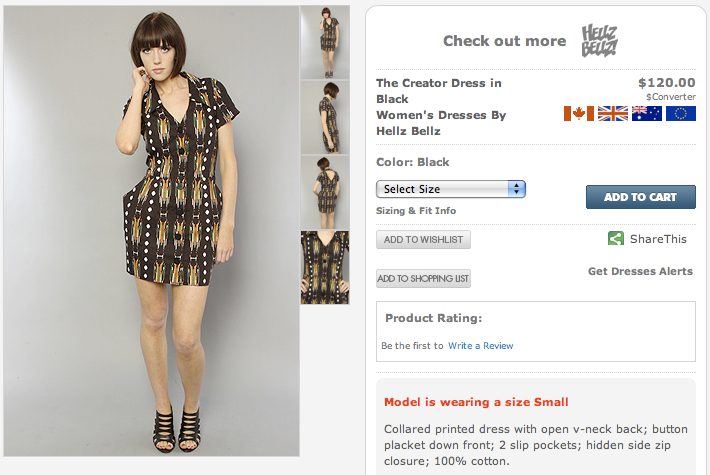710x475 pixels.
Task: Click the main dress product image
Action: click(x=152, y=230)
